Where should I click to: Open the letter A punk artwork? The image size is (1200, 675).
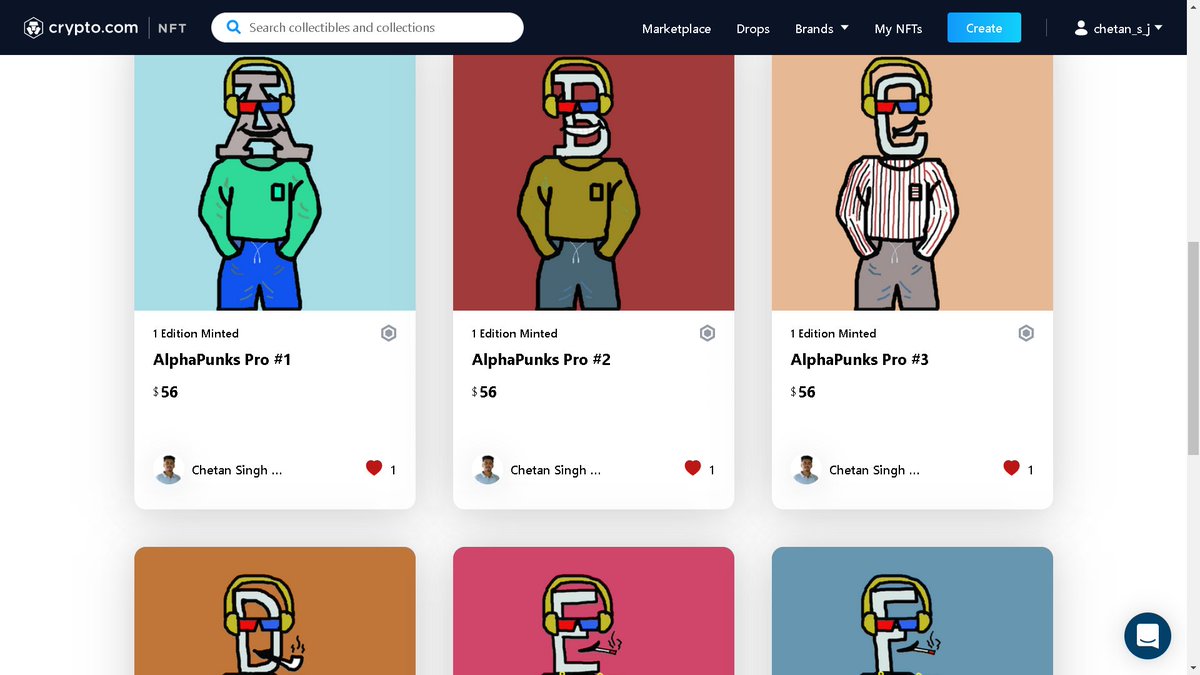click(x=275, y=182)
